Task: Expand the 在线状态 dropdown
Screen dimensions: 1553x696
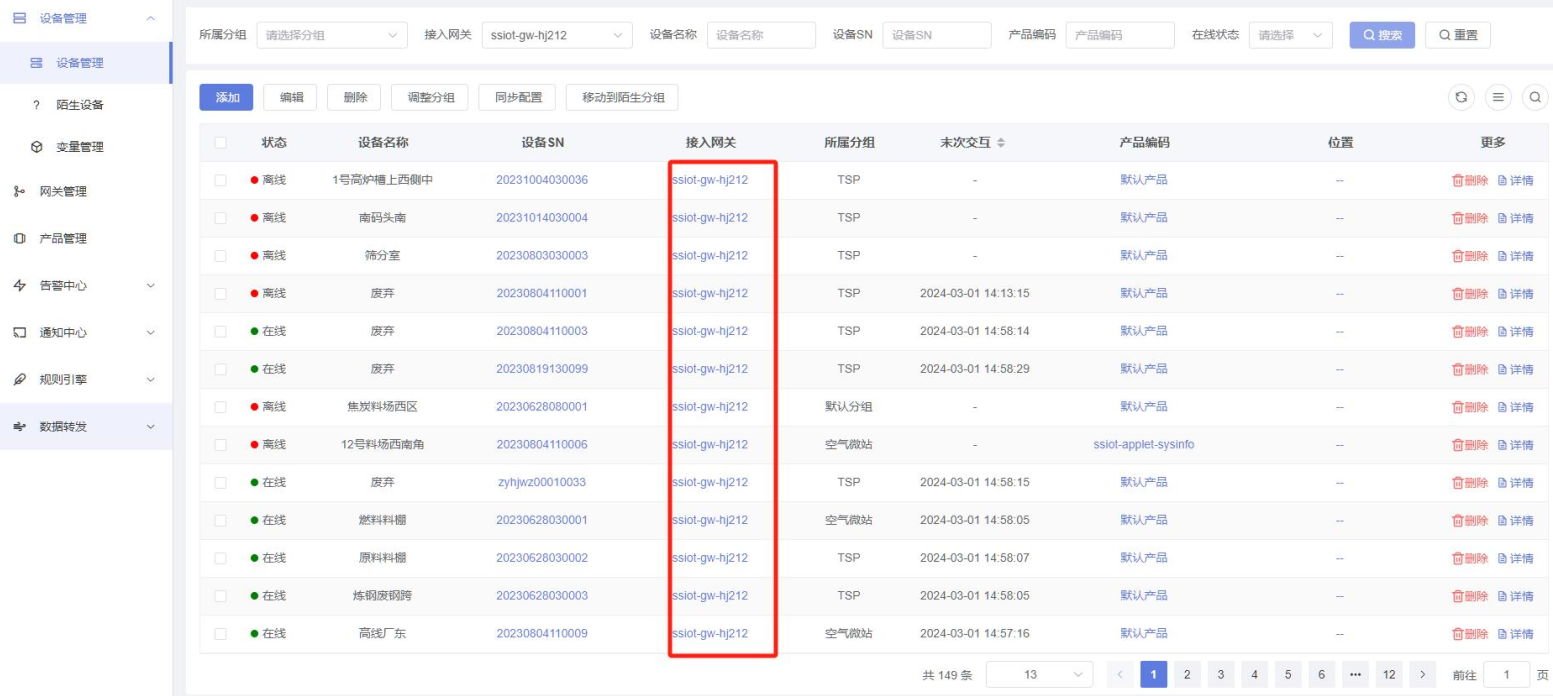Action: coord(1289,35)
